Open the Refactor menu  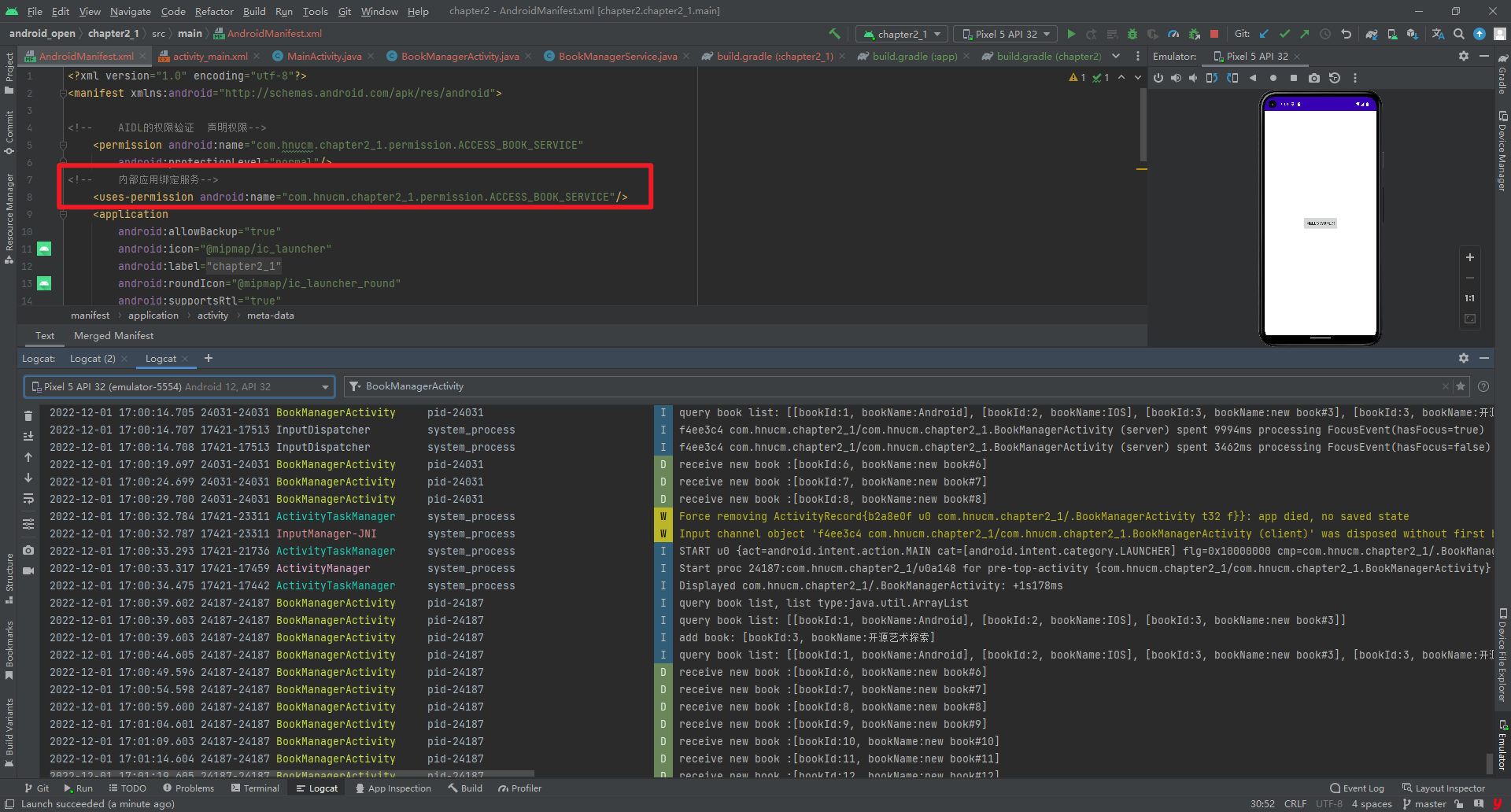(x=214, y=11)
